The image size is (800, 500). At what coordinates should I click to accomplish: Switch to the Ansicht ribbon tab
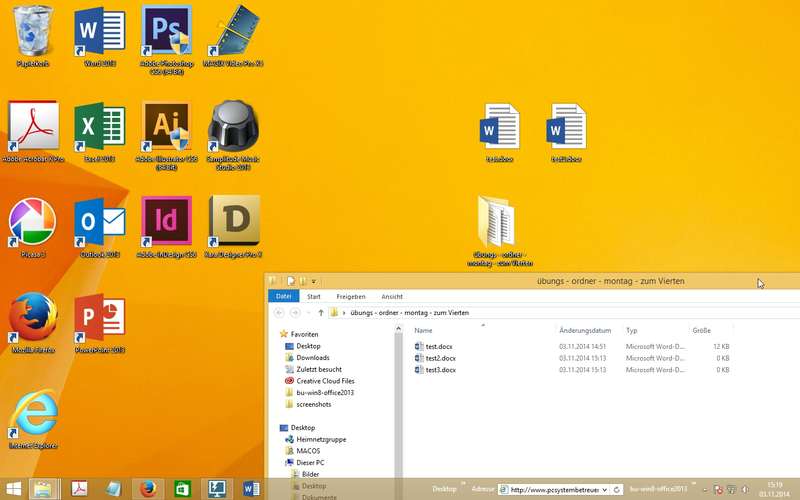[392, 297]
